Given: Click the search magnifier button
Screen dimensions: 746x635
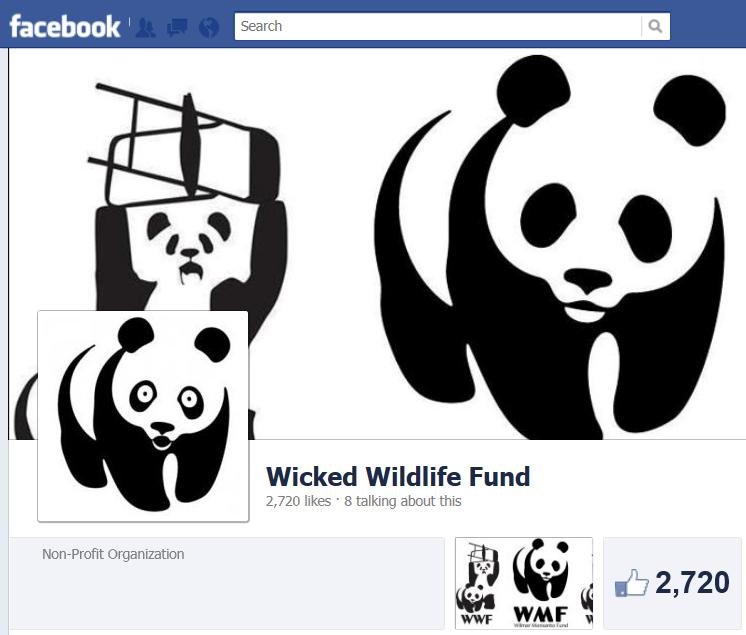Looking at the screenshot, I should (655, 26).
